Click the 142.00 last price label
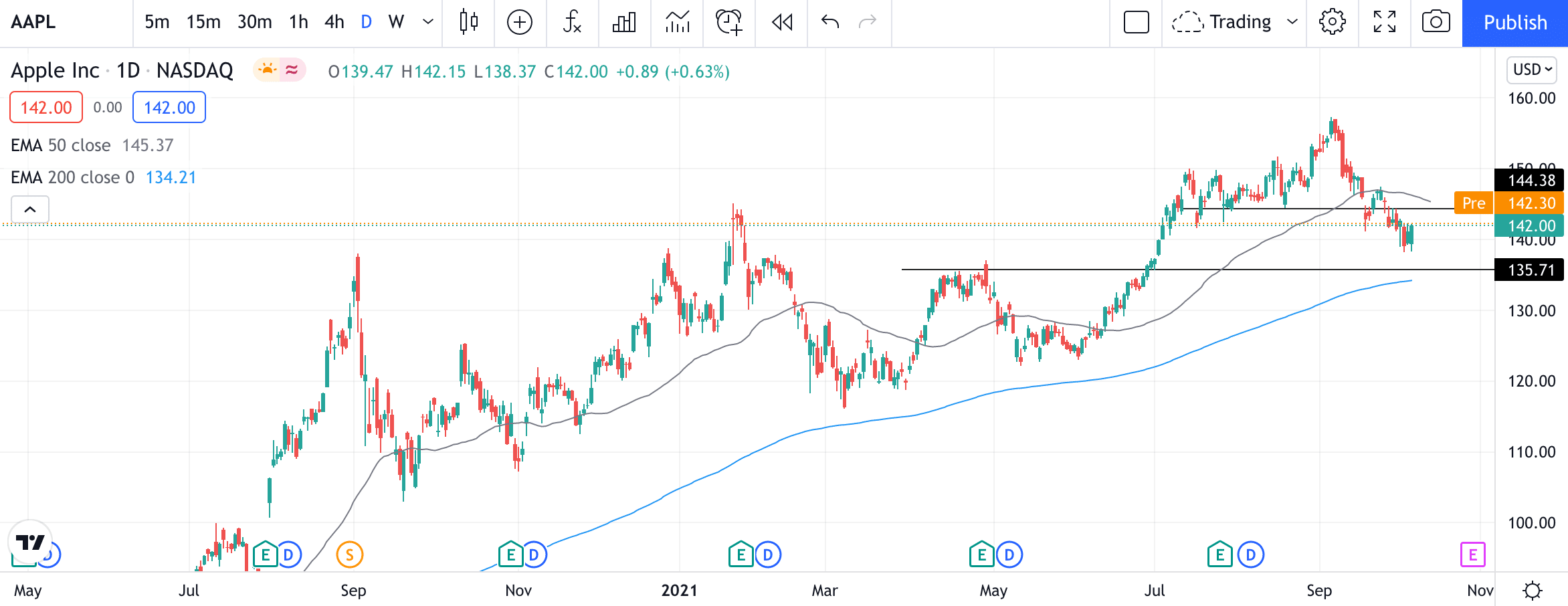The width and height of the screenshot is (1568, 606). [1529, 225]
